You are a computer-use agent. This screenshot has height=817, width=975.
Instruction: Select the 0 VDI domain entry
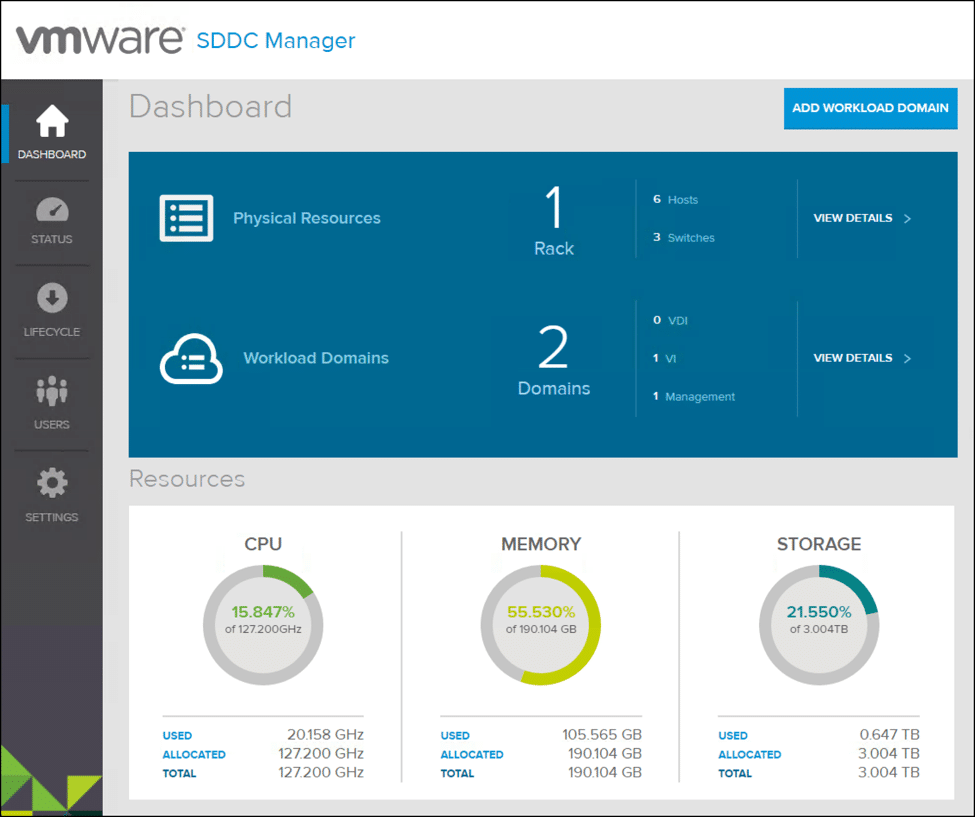point(670,320)
